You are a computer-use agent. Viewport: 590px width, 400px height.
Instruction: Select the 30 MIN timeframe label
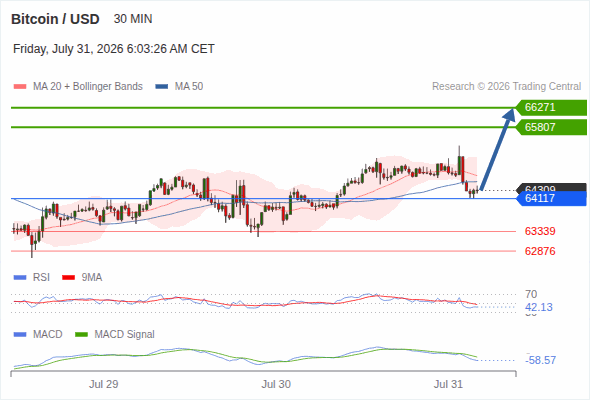(133, 19)
